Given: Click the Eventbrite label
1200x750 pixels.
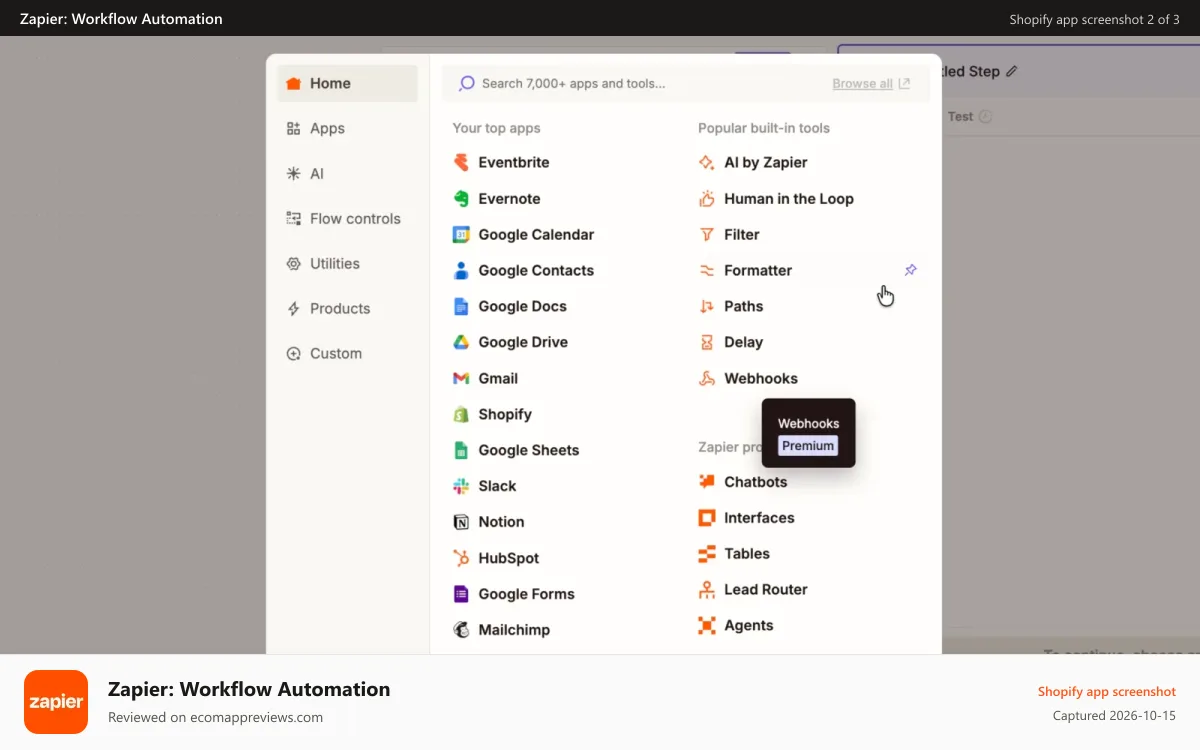Looking at the screenshot, I should 514,162.
